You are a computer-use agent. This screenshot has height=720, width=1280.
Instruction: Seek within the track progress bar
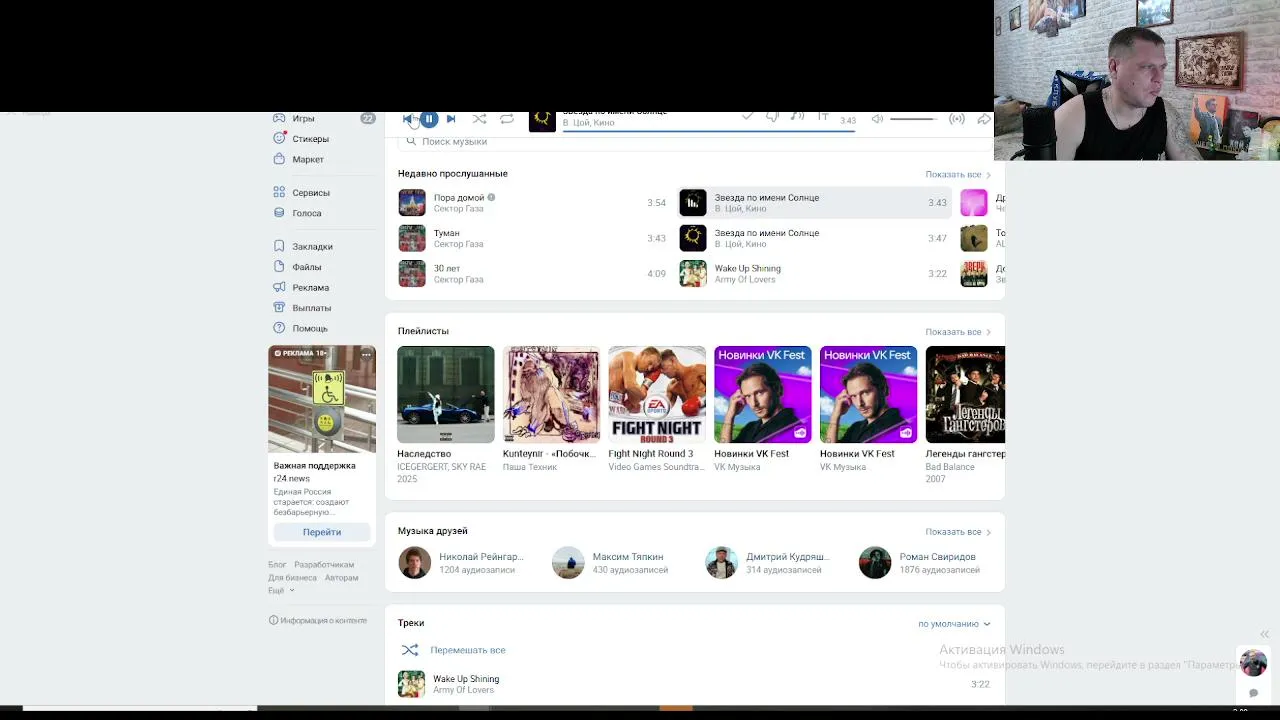point(709,130)
